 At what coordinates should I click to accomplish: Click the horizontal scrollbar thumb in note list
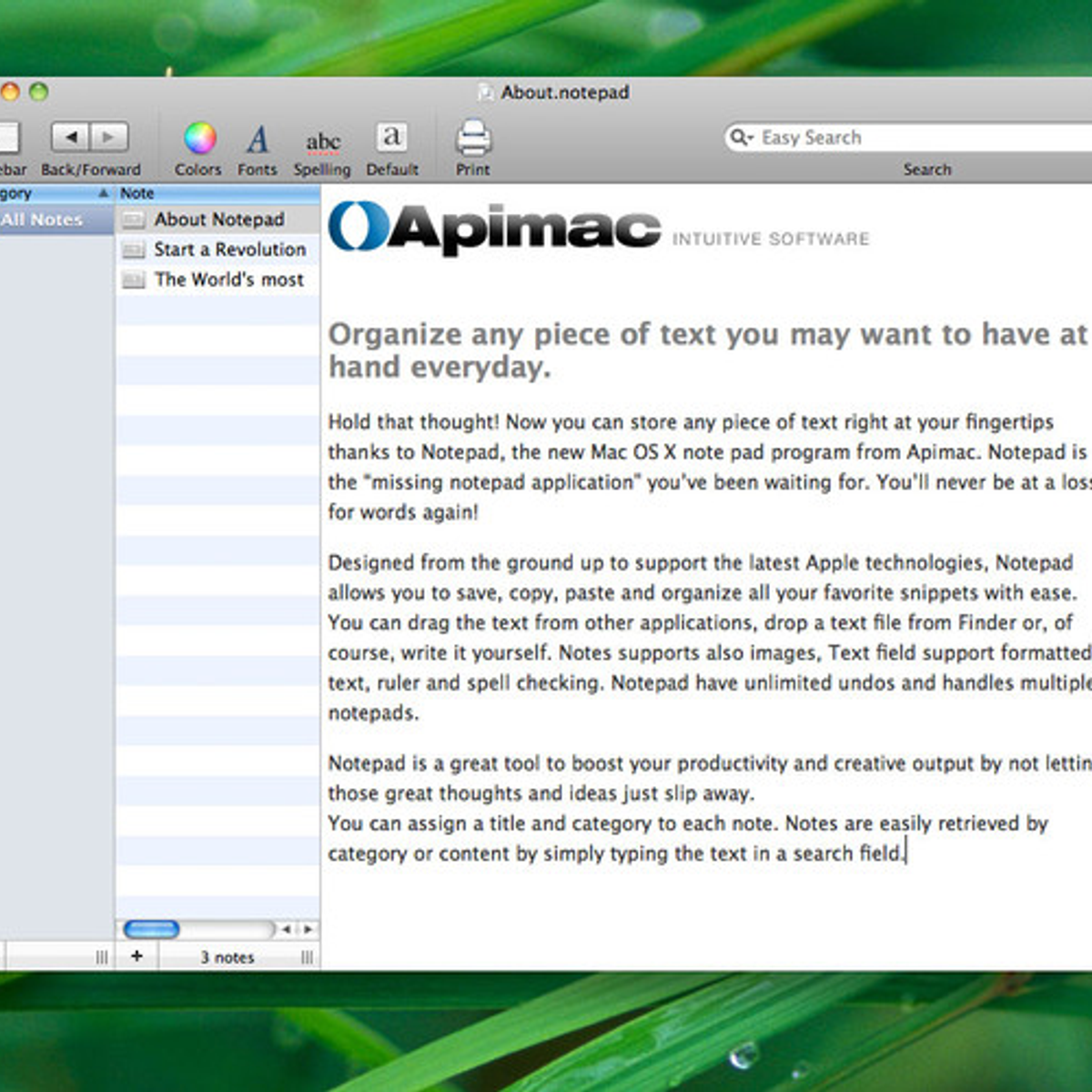[151, 929]
